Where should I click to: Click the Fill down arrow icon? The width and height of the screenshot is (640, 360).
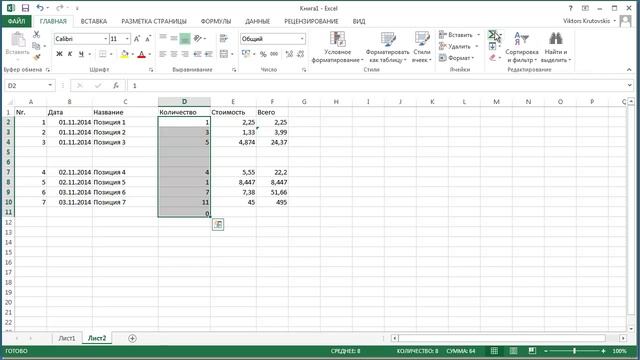(x=493, y=47)
